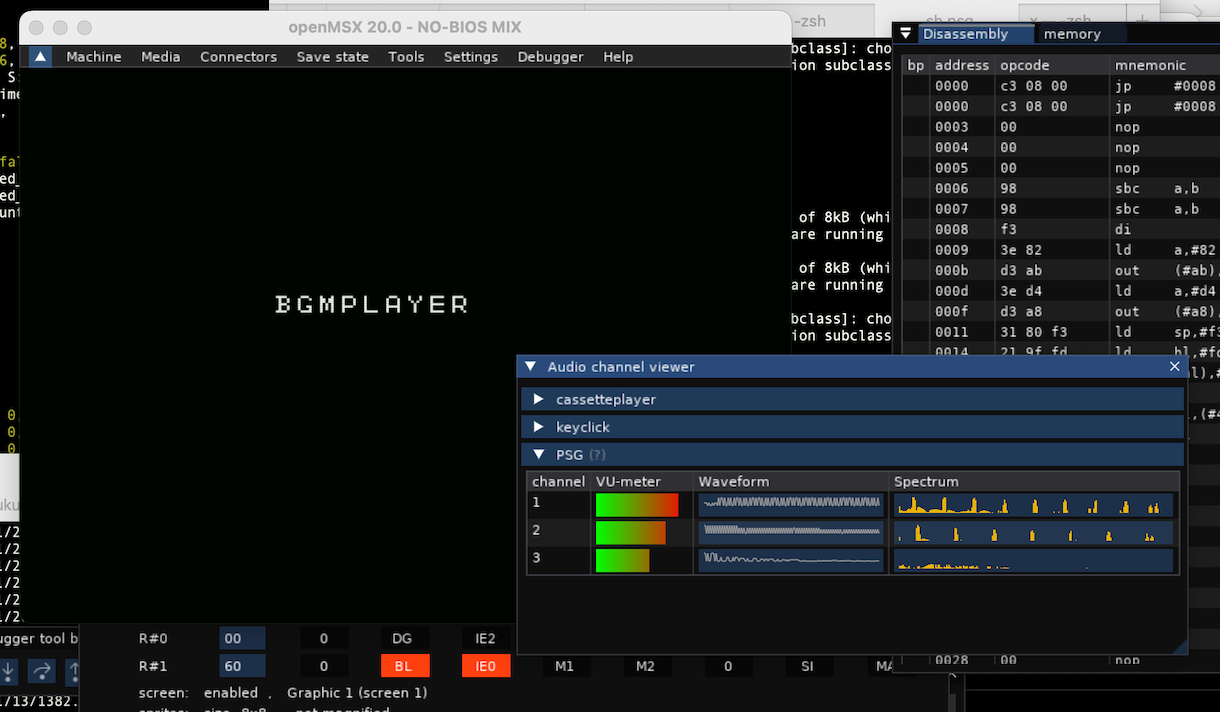The height and width of the screenshot is (712, 1220).
Task: Edit the R#1 register value 60
Action: pos(242,665)
